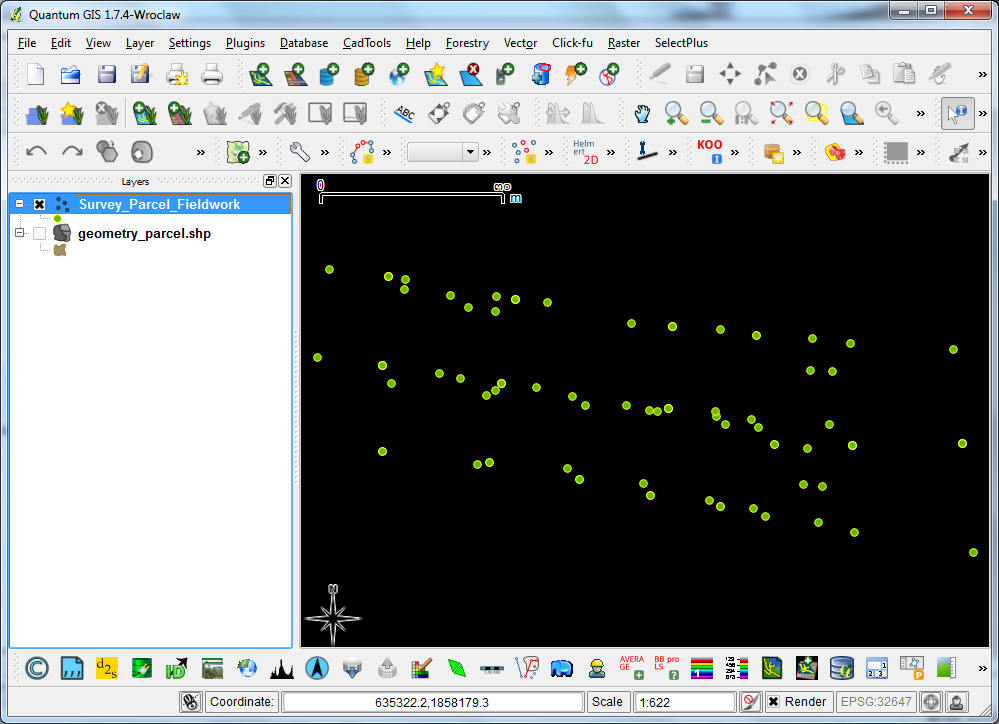Hide the Survey_Parcel_Fieldwork layer checkbox
Image resolution: width=999 pixels, height=724 pixels.
point(40,205)
